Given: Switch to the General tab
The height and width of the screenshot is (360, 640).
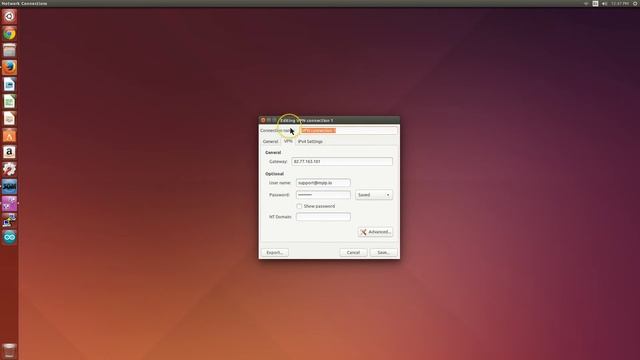Looking at the screenshot, I should 270,141.
